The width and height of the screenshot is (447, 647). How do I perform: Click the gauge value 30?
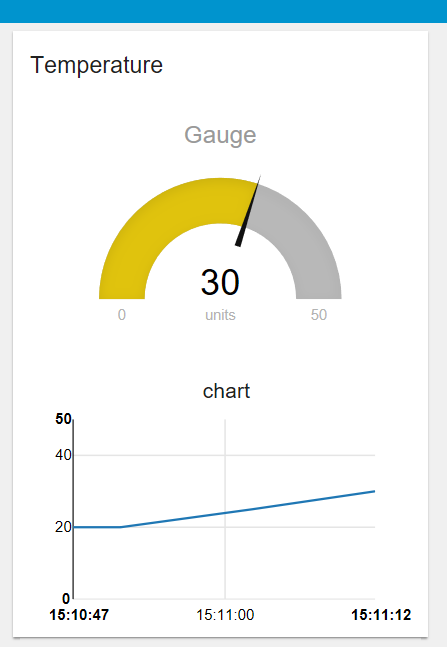point(220,282)
